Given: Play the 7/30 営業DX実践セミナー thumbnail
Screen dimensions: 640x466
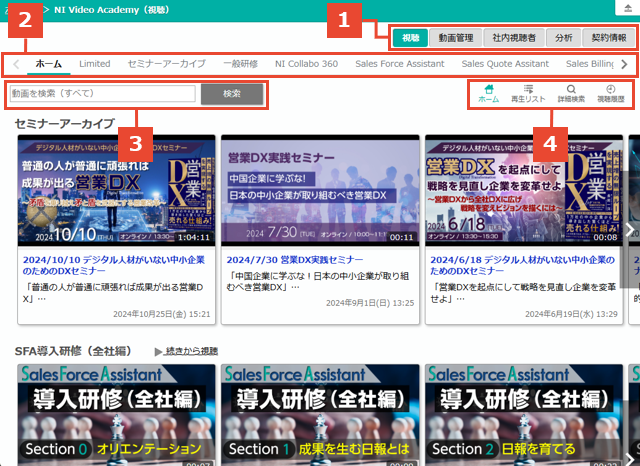Looking at the screenshot, I should coord(320,191).
